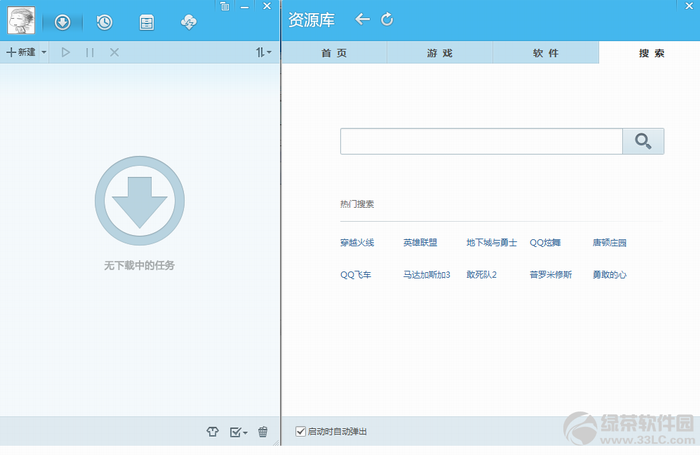Switch to the 软件 tab

pyautogui.click(x=546, y=53)
